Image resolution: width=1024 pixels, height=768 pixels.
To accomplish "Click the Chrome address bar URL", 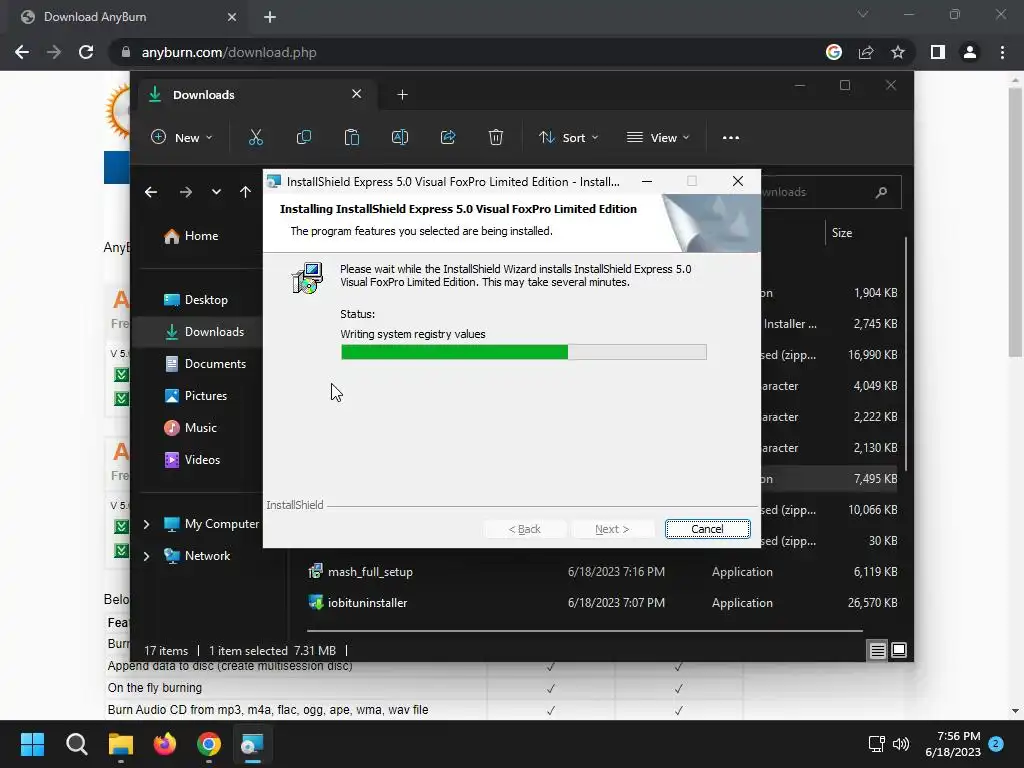I will (x=229, y=52).
